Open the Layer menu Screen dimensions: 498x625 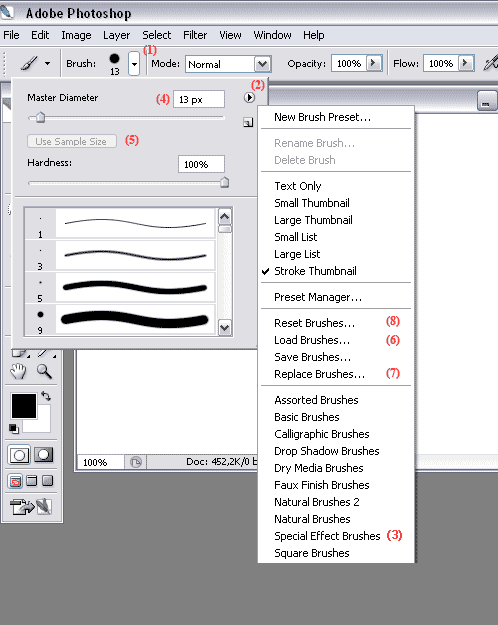116,35
